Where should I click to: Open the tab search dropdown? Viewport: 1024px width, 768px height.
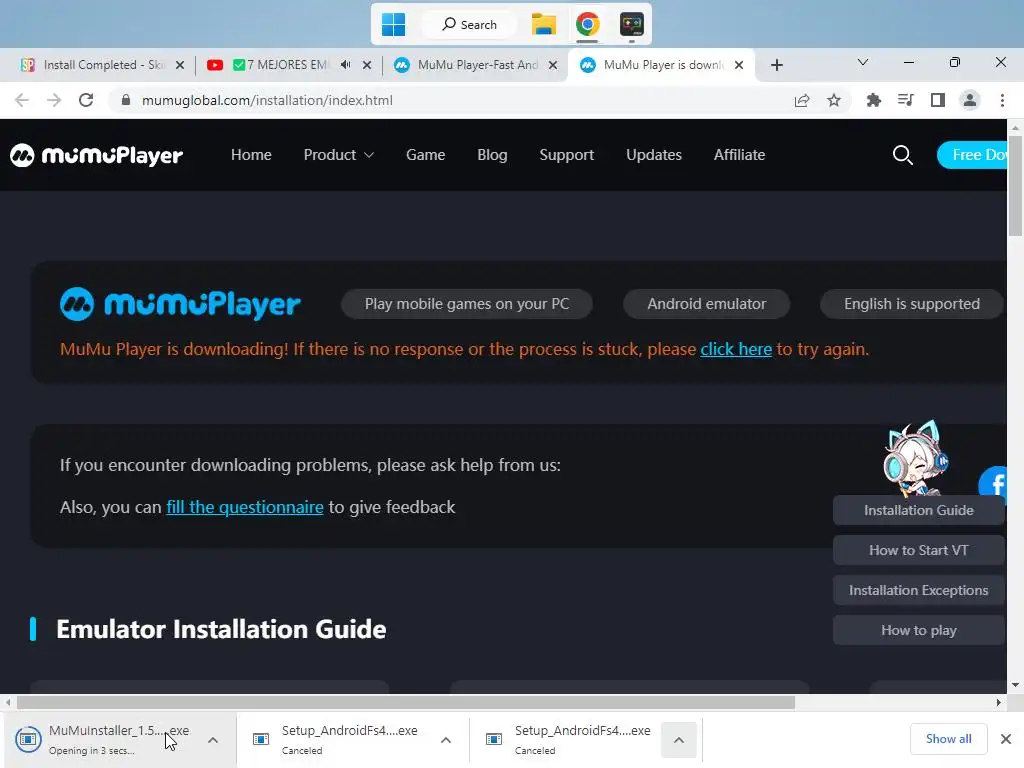[x=863, y=62]
